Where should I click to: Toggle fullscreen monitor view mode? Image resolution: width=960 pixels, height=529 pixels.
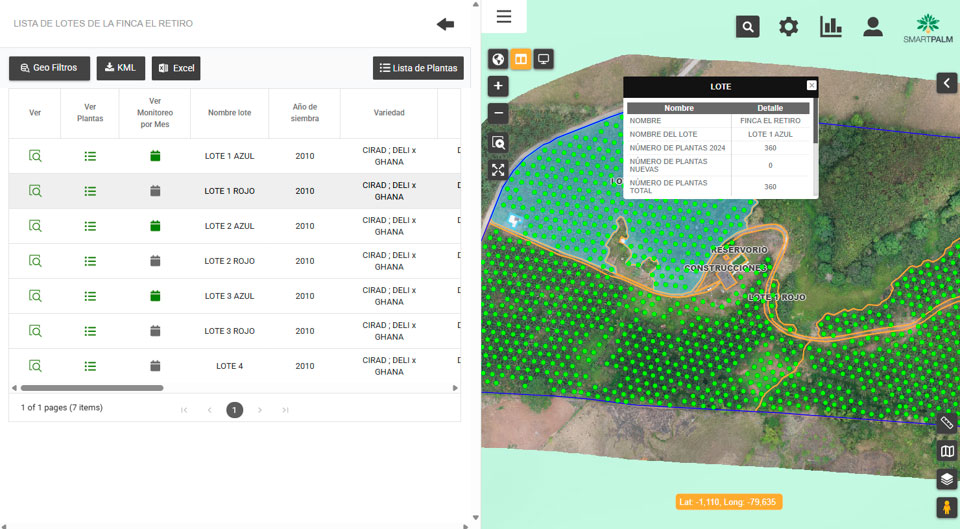coord(543,59)
